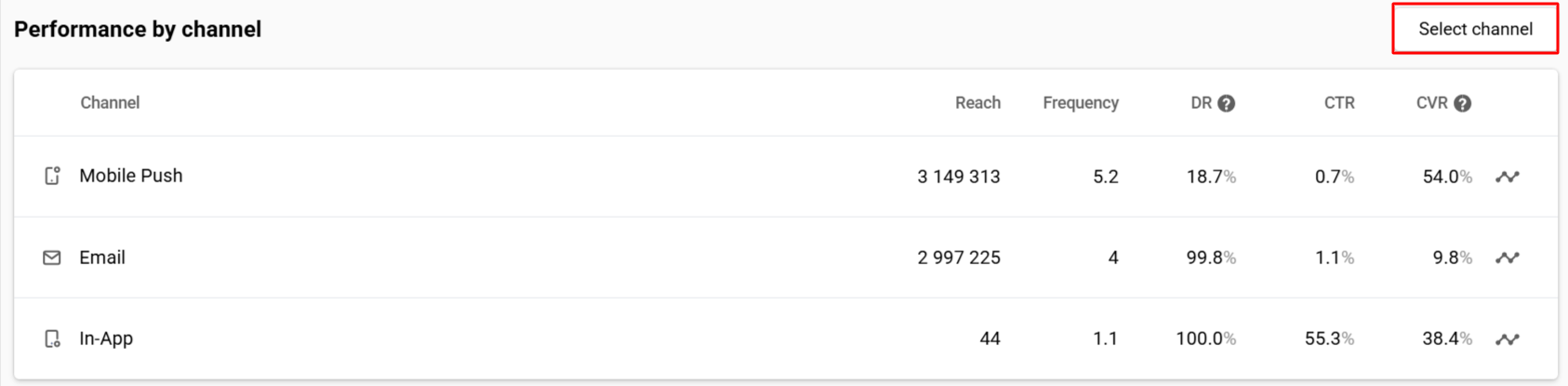This screenshot has height=386, width=1568.
Task: Open the Select channel dropdown
Action: click(x=1475, y=29)
